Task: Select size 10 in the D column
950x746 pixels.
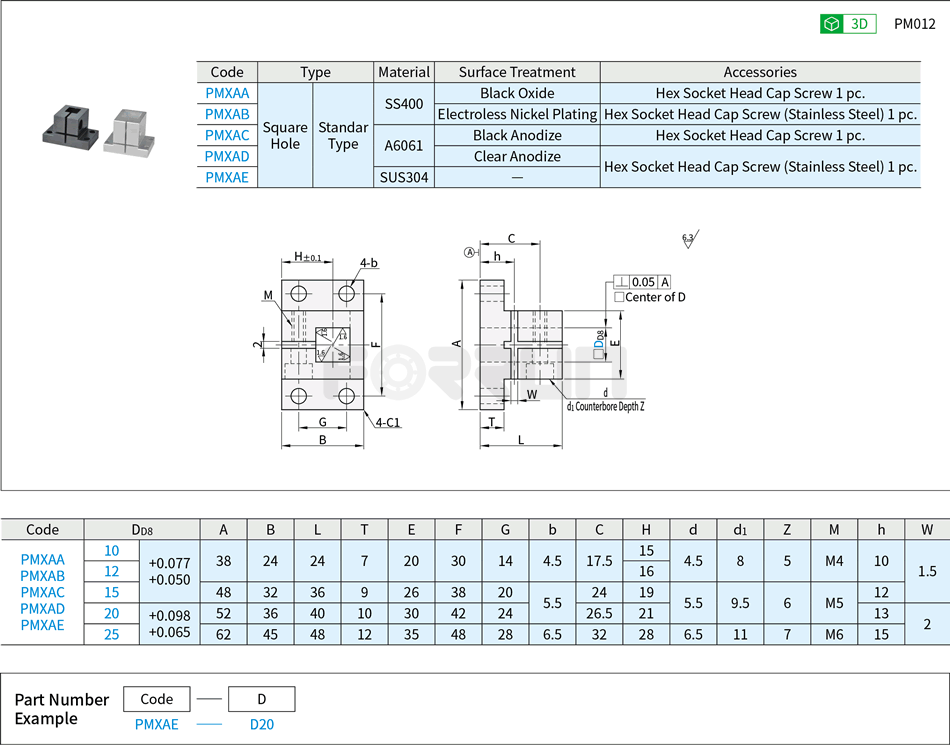Action: pyautogui.click(x=113, y=550)
